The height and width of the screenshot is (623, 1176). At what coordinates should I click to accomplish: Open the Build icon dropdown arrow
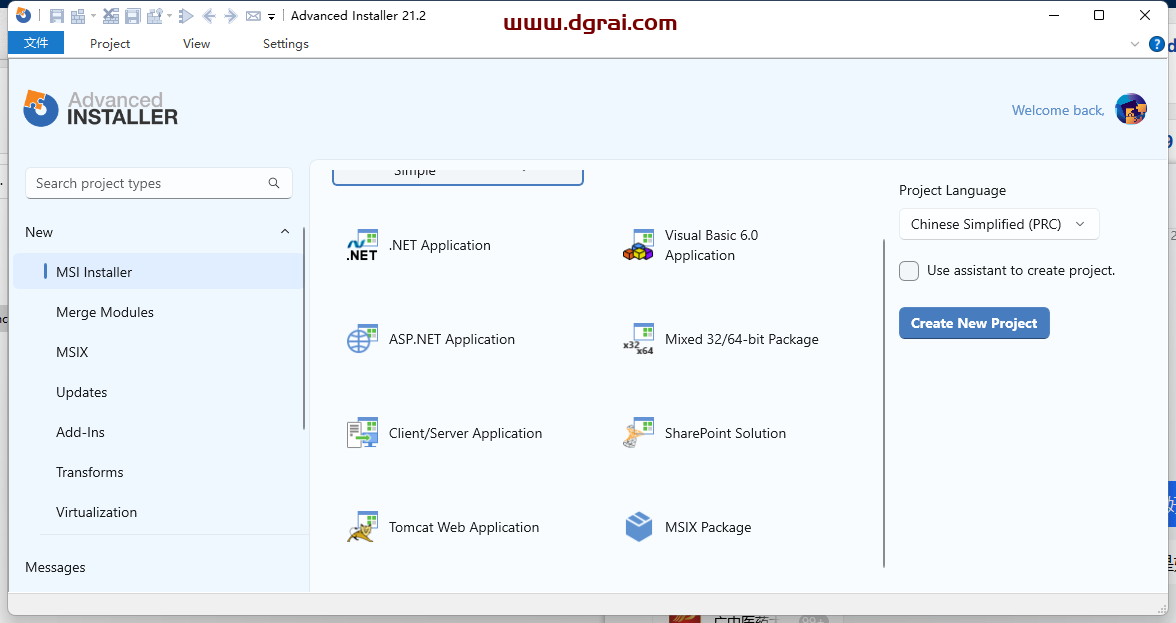93,16
